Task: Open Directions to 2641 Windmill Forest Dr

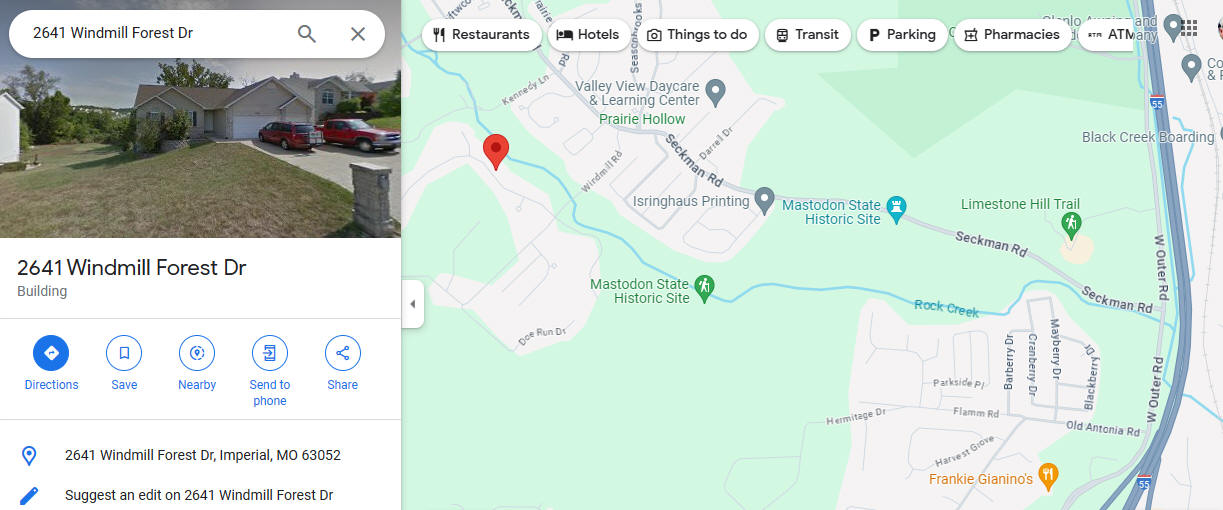Action: [51, 364]
